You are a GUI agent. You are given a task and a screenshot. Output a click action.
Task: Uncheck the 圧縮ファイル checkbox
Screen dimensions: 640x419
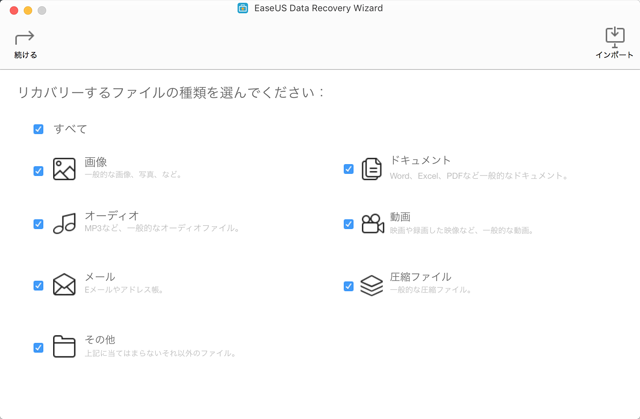(x=349, y=286)
